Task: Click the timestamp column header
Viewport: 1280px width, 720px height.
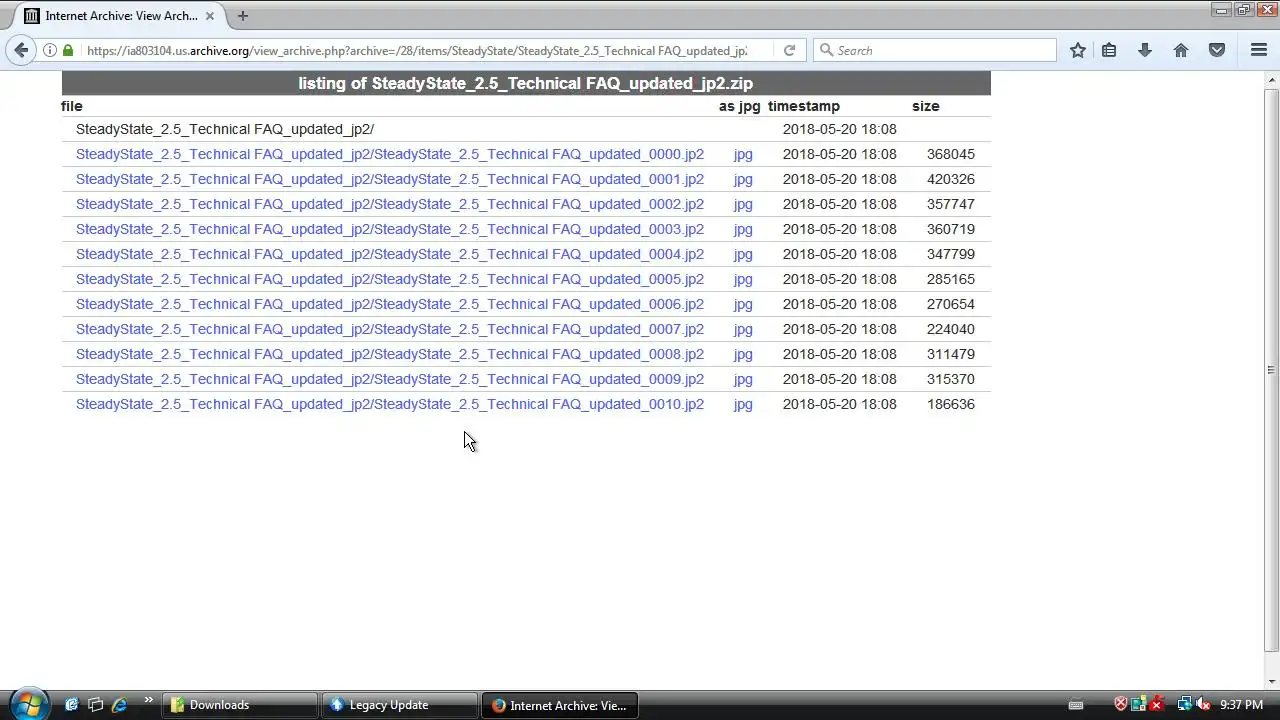Action: (804, 106)
